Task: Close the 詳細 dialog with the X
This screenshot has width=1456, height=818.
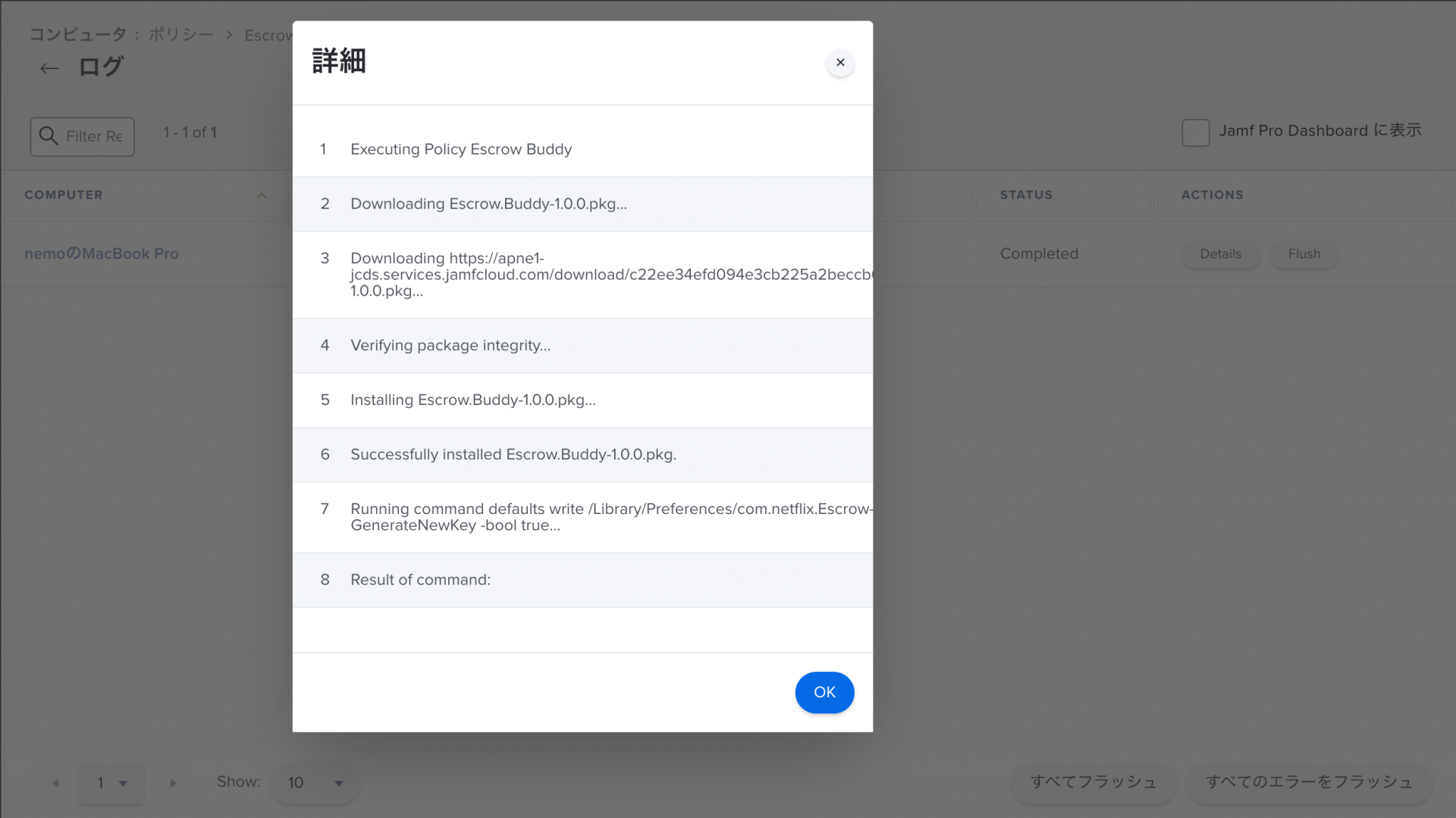Action: [839, 62]
